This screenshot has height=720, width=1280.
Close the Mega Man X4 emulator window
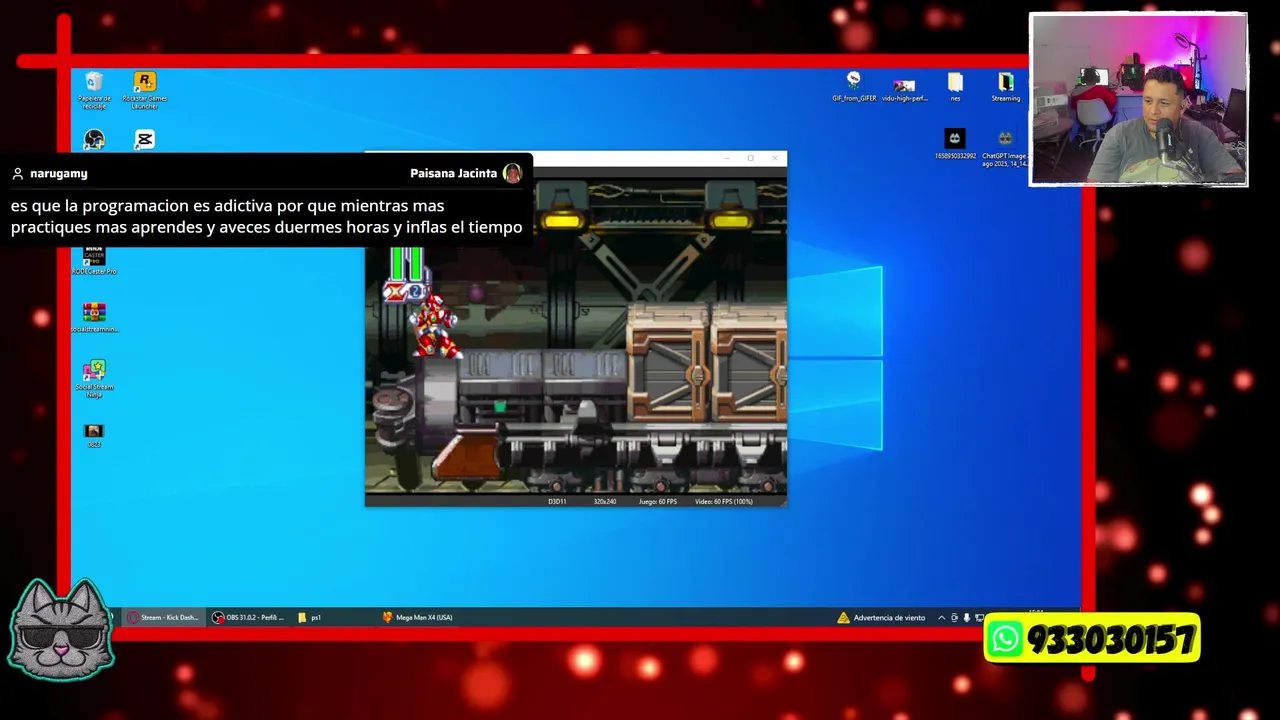[x=774, y=158]
